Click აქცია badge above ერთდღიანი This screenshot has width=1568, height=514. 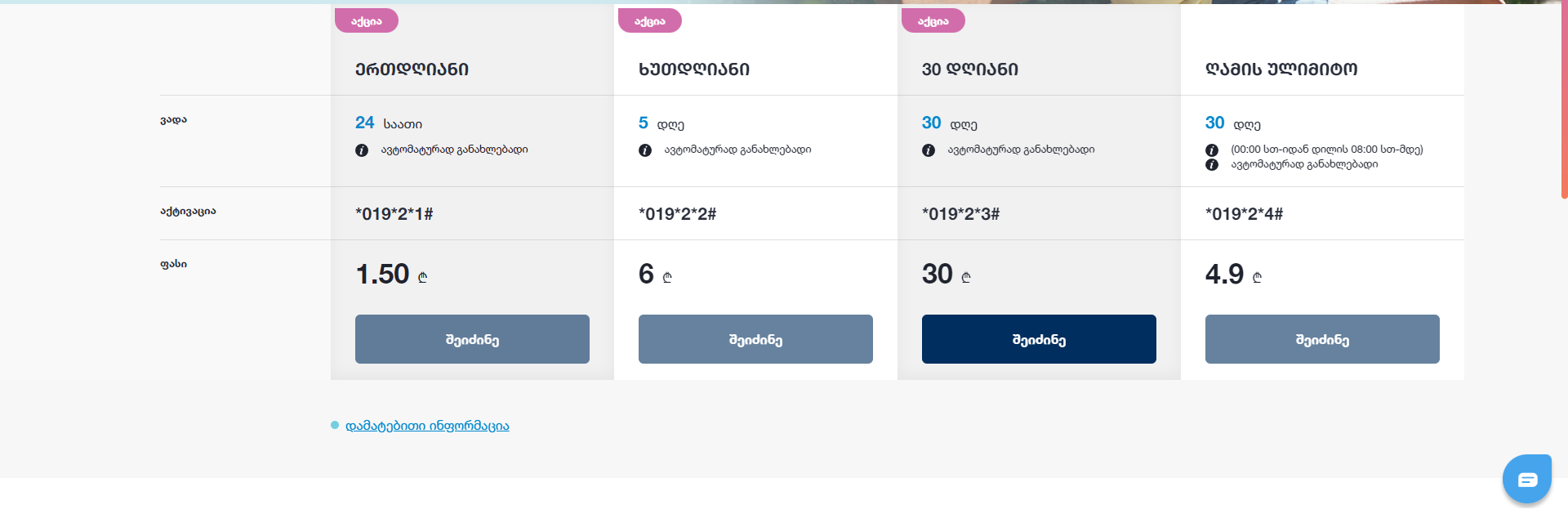367,20
